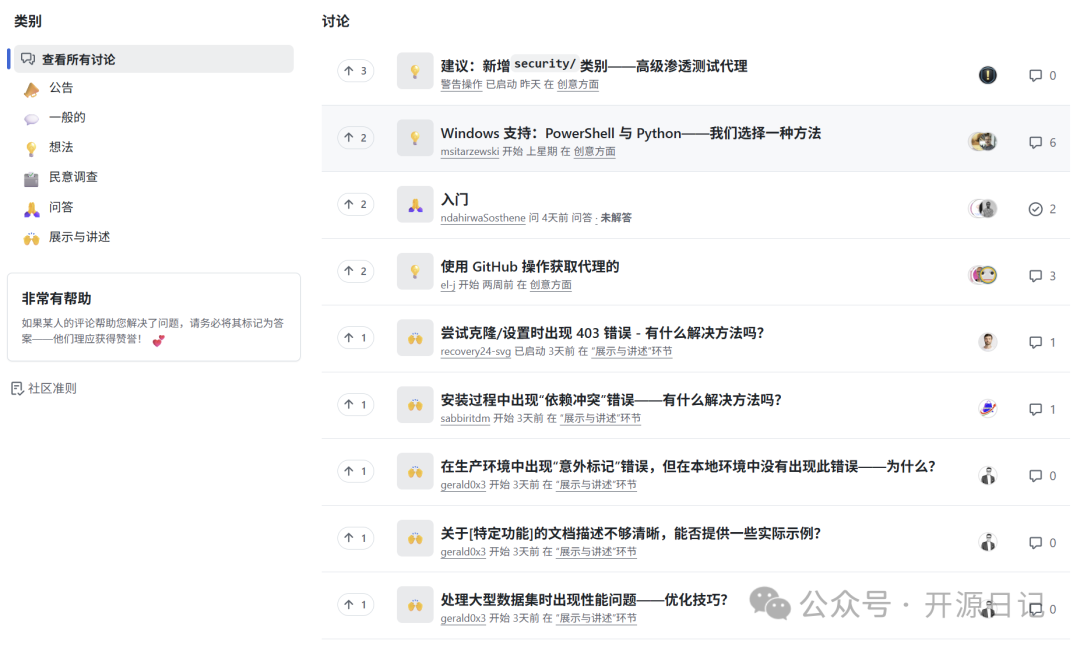This screenshot has width=1080, height=648.
Task: Open the 入门 discussion title
Action: pos(455,199)
